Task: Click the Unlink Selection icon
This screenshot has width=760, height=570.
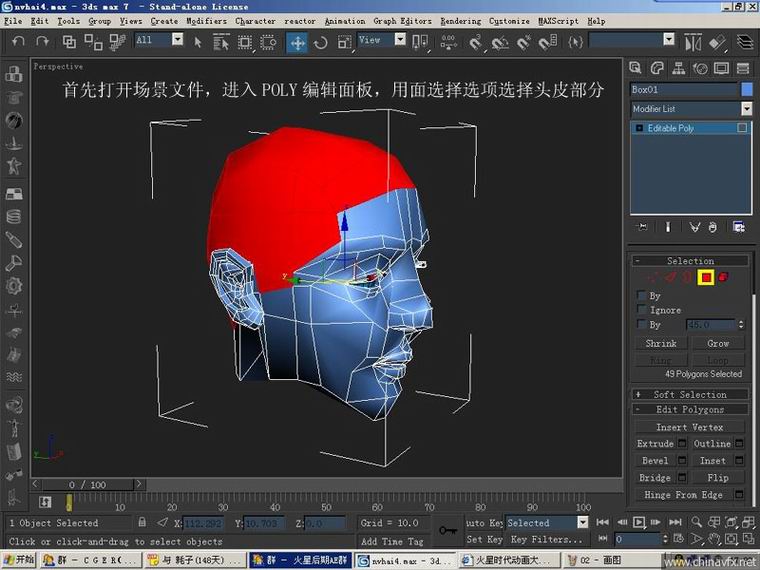Action: coord(93,42)
